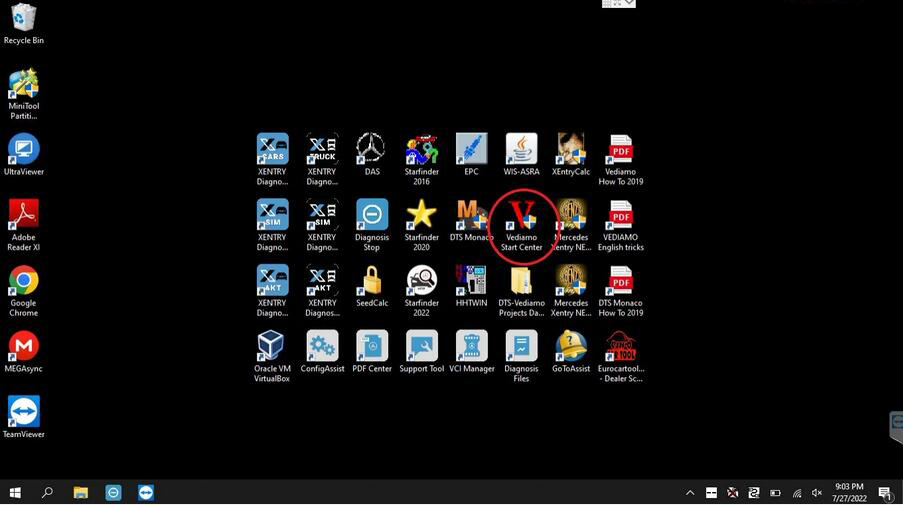This screenshot has width=903, height=505.
Task: Open the network tray icon
Action: coord(797,493)
